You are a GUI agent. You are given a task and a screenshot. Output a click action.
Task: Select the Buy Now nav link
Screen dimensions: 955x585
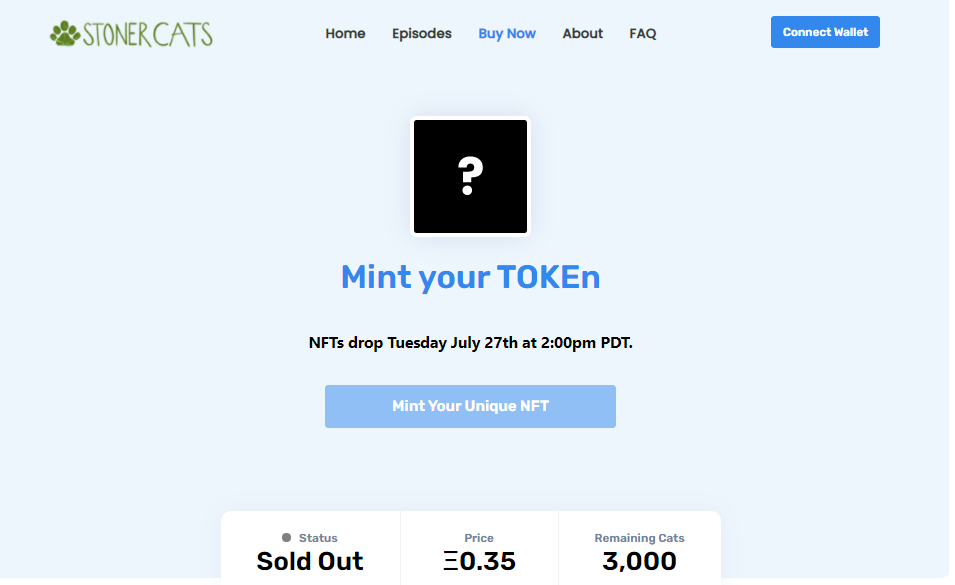tap(507, 33)
